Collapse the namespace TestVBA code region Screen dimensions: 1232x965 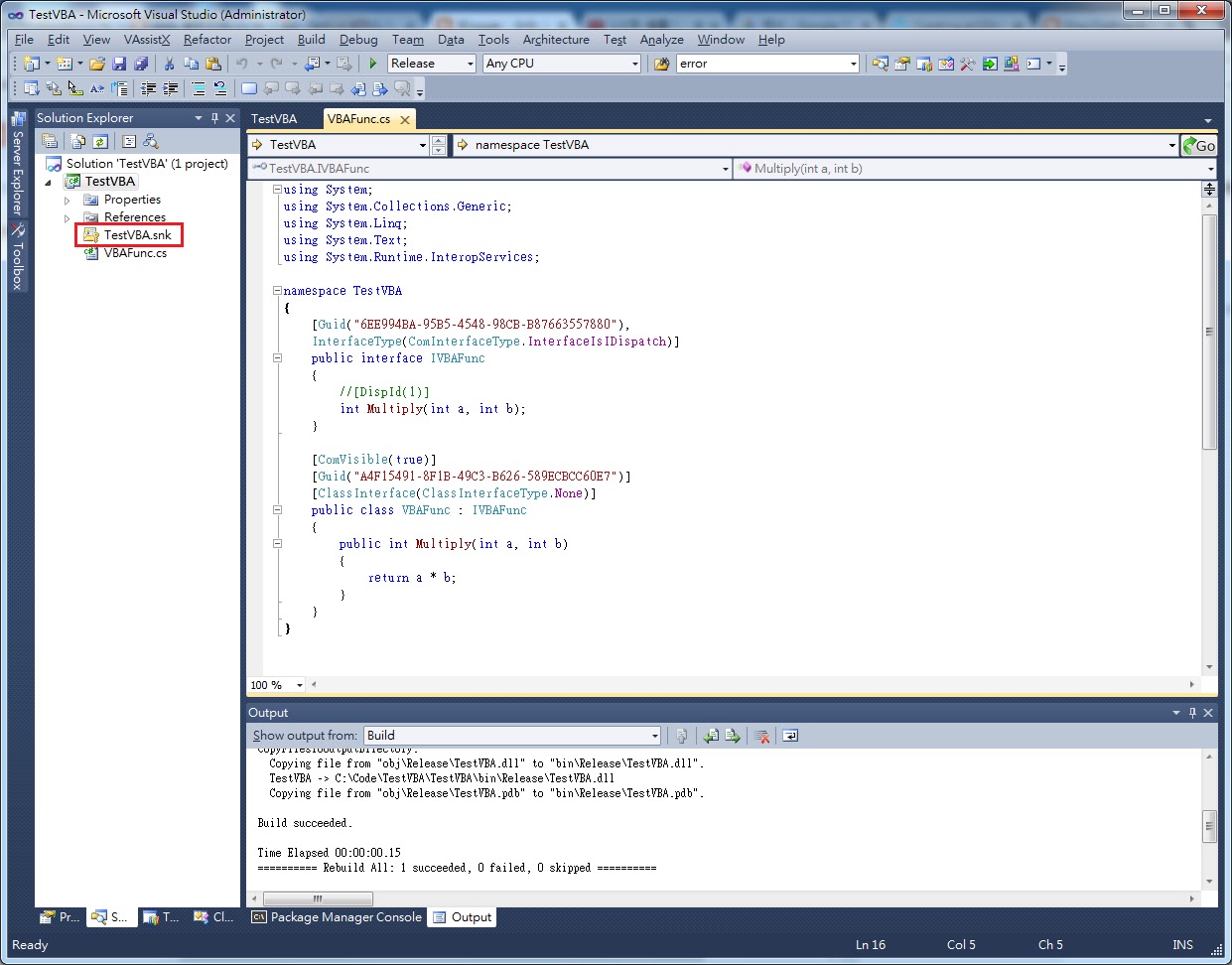coord(277,291)
